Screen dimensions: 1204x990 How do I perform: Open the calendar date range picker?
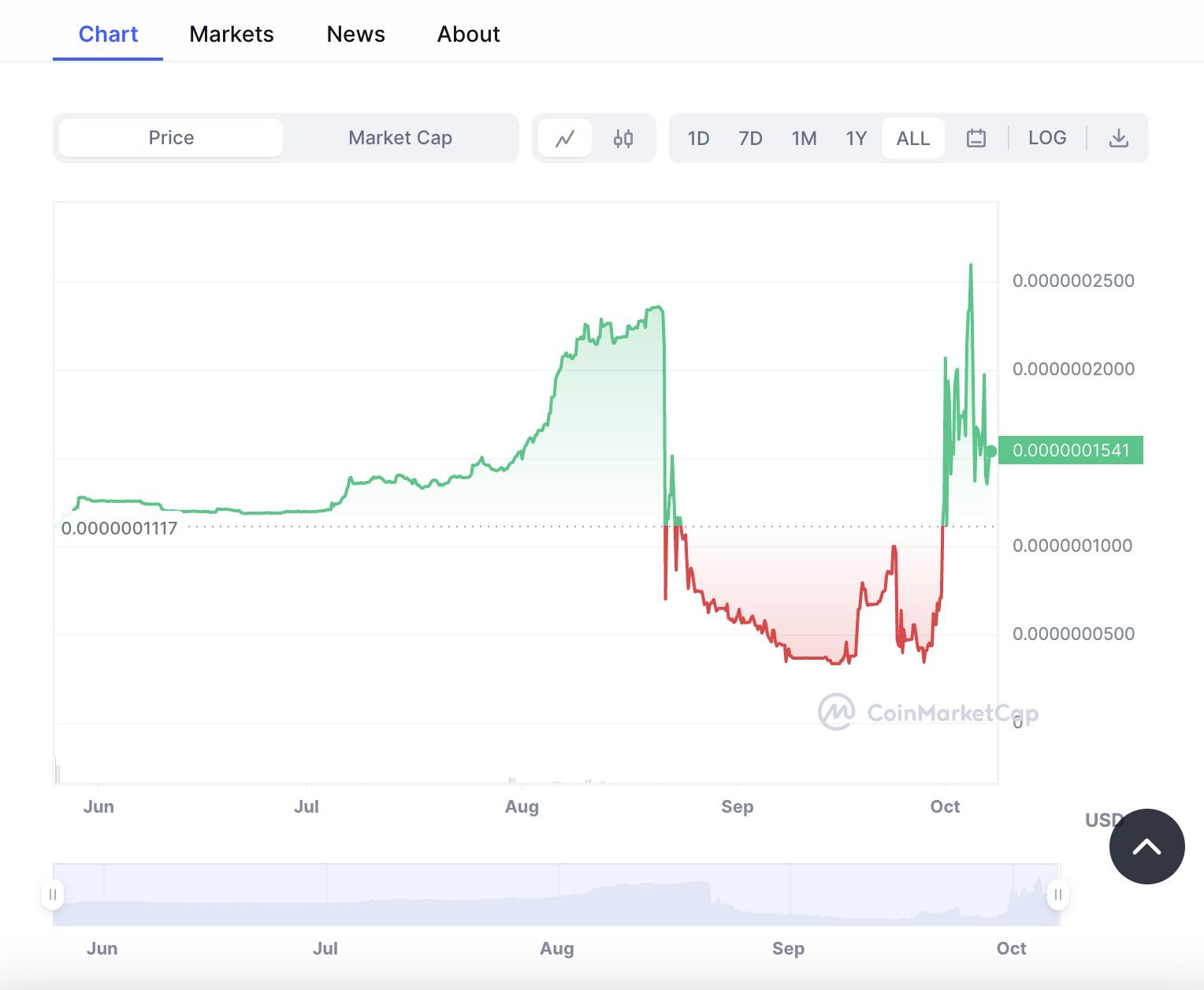click(976, 139)
